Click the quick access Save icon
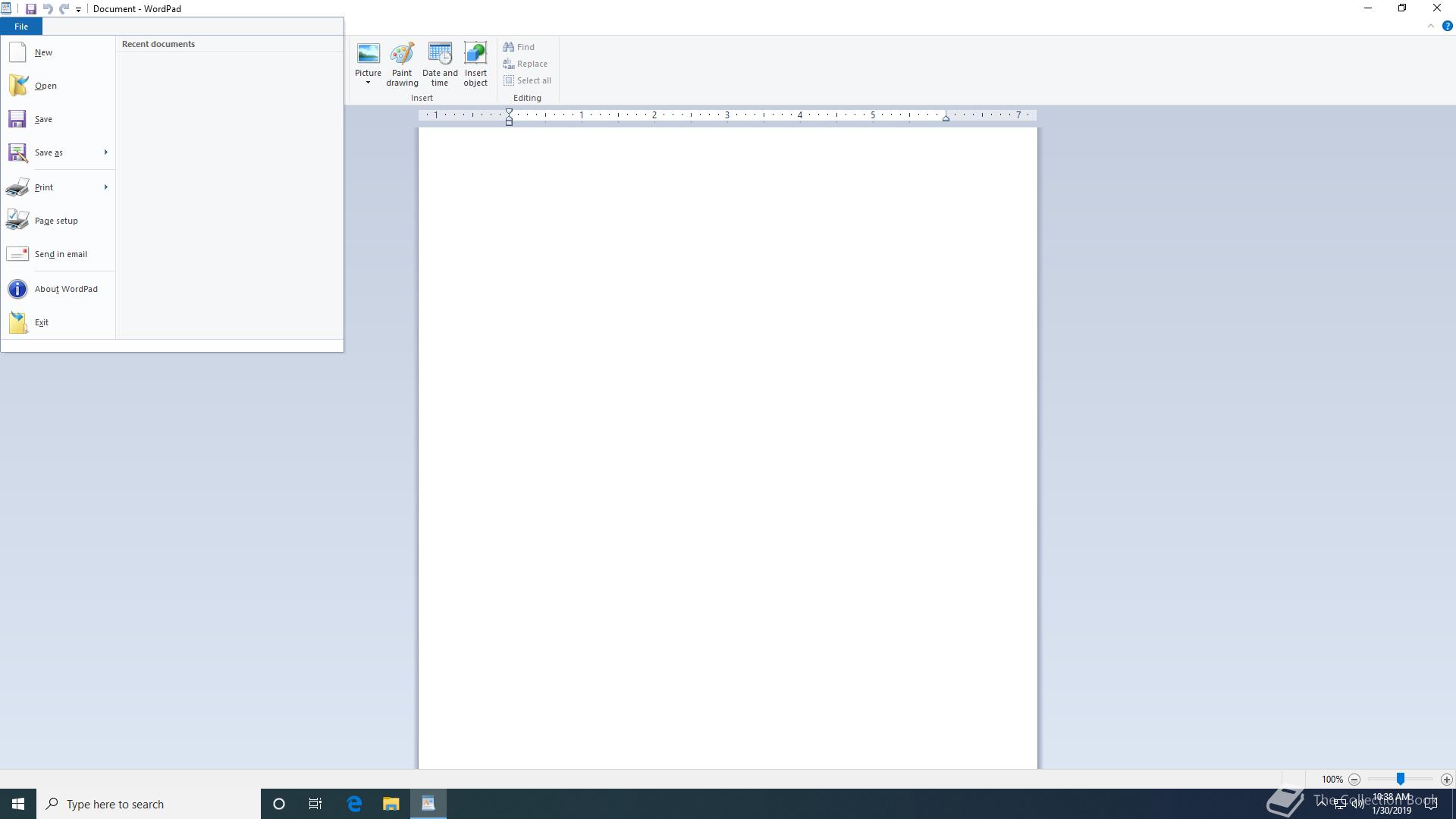The image size is (1456, 819). pyautogui.click(x=31, y=9)
